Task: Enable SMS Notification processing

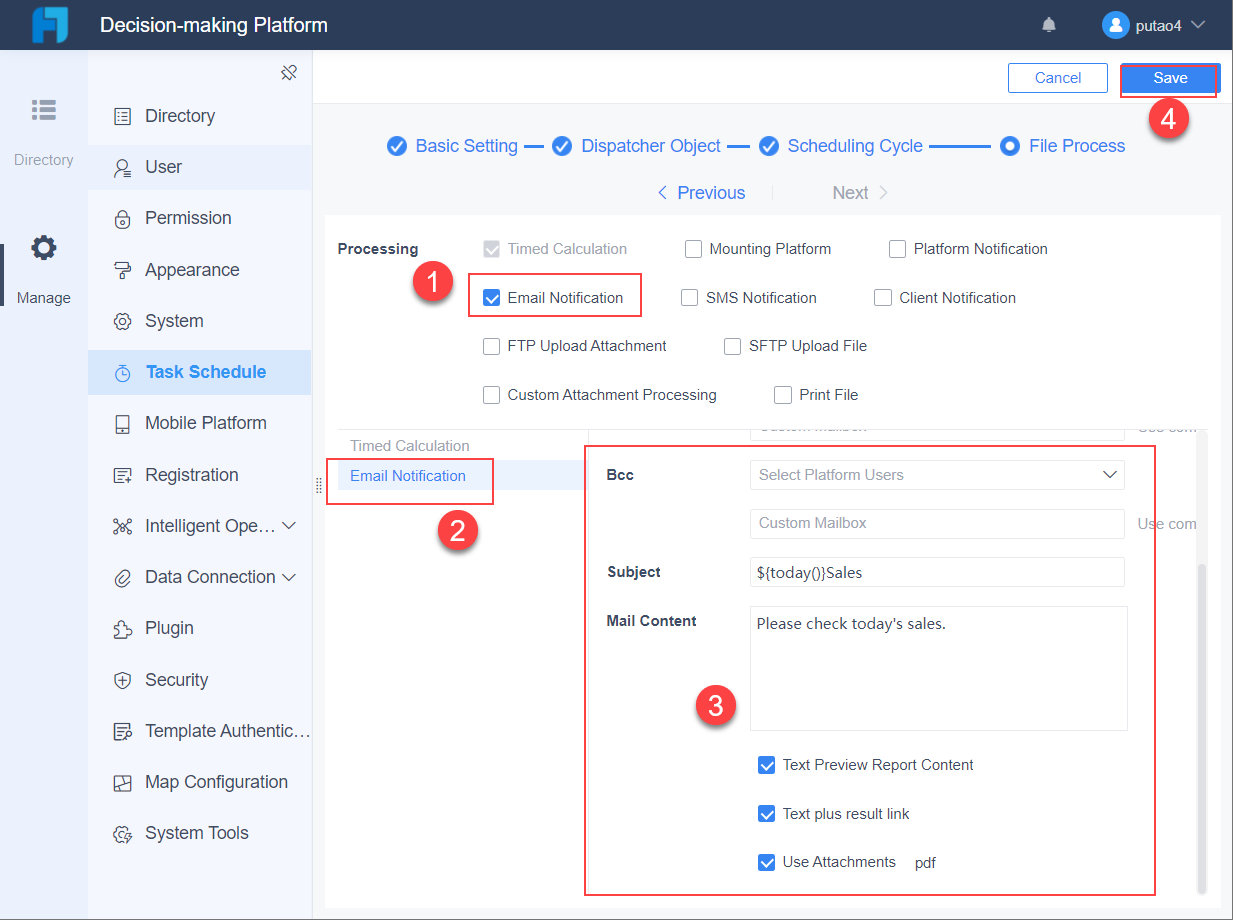Action: [x=689, y=297]
